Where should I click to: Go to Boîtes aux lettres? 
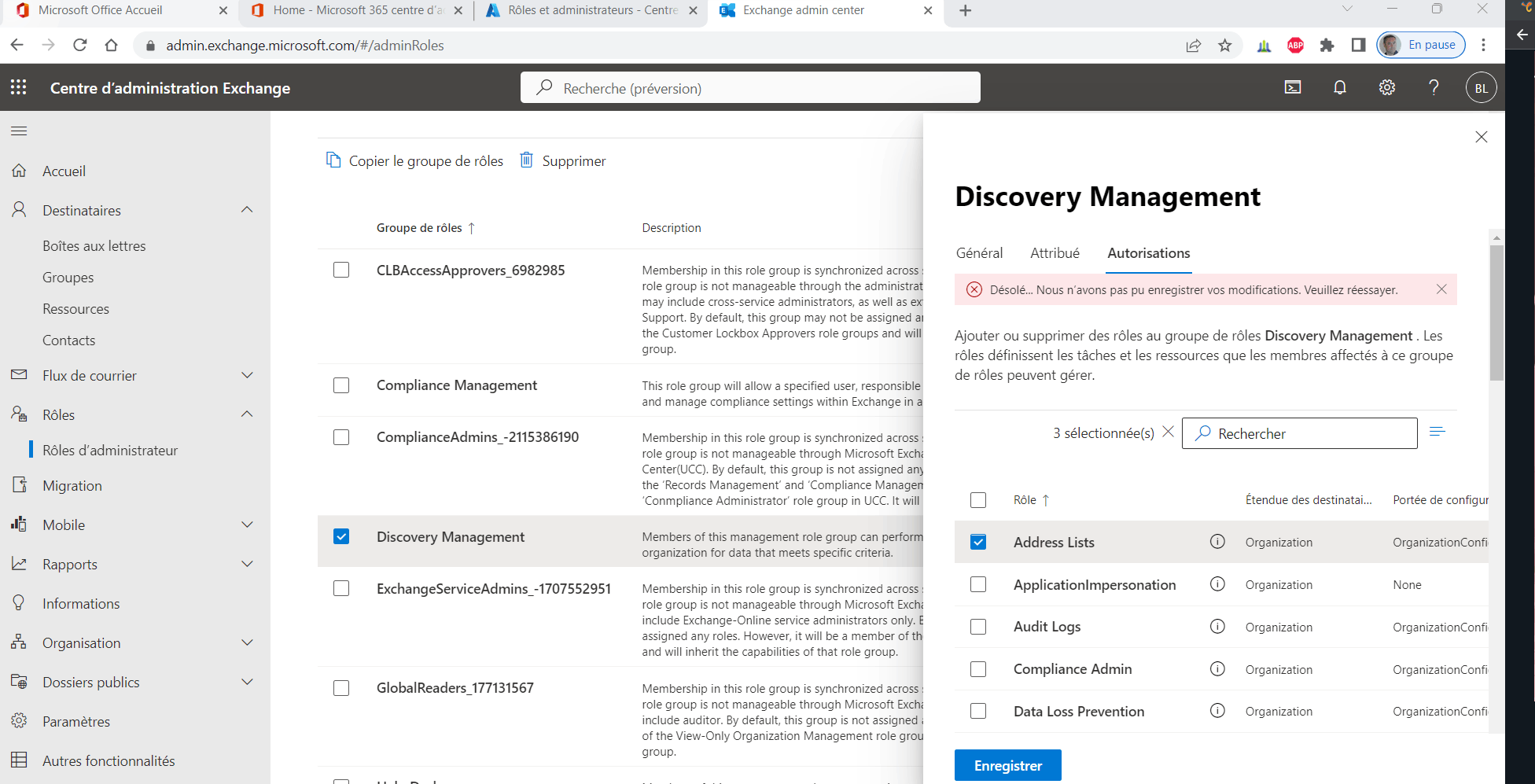pos(94,246)
